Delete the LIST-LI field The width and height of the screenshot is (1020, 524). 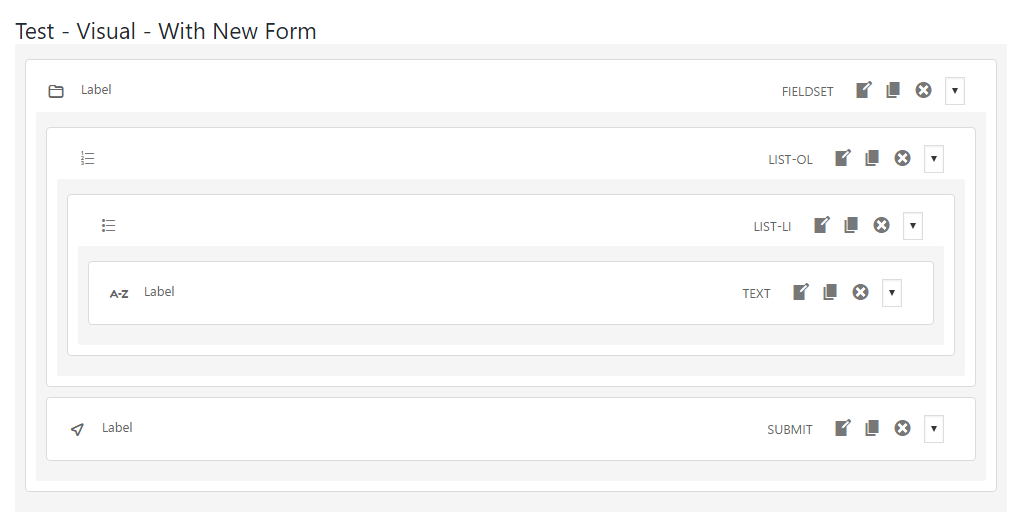coord(881,225)
